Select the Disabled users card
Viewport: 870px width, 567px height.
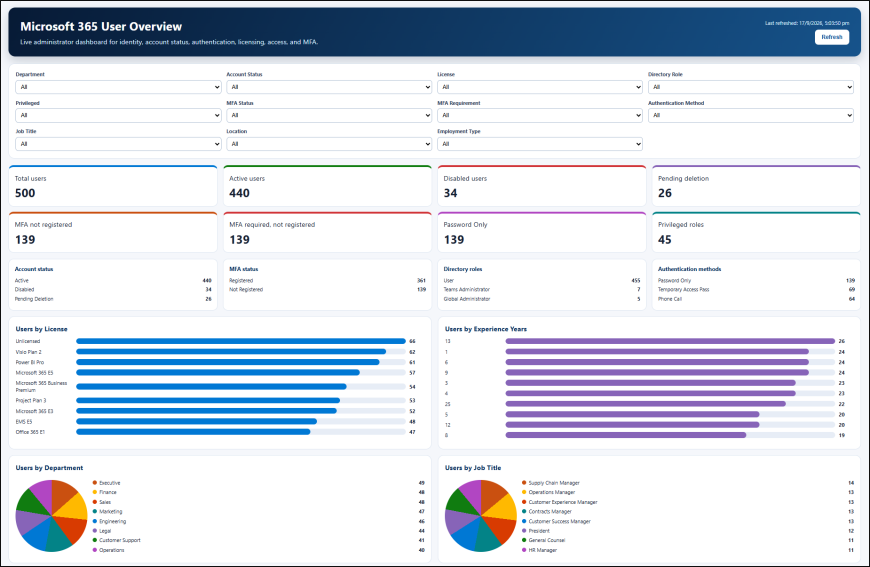(542, 186)
